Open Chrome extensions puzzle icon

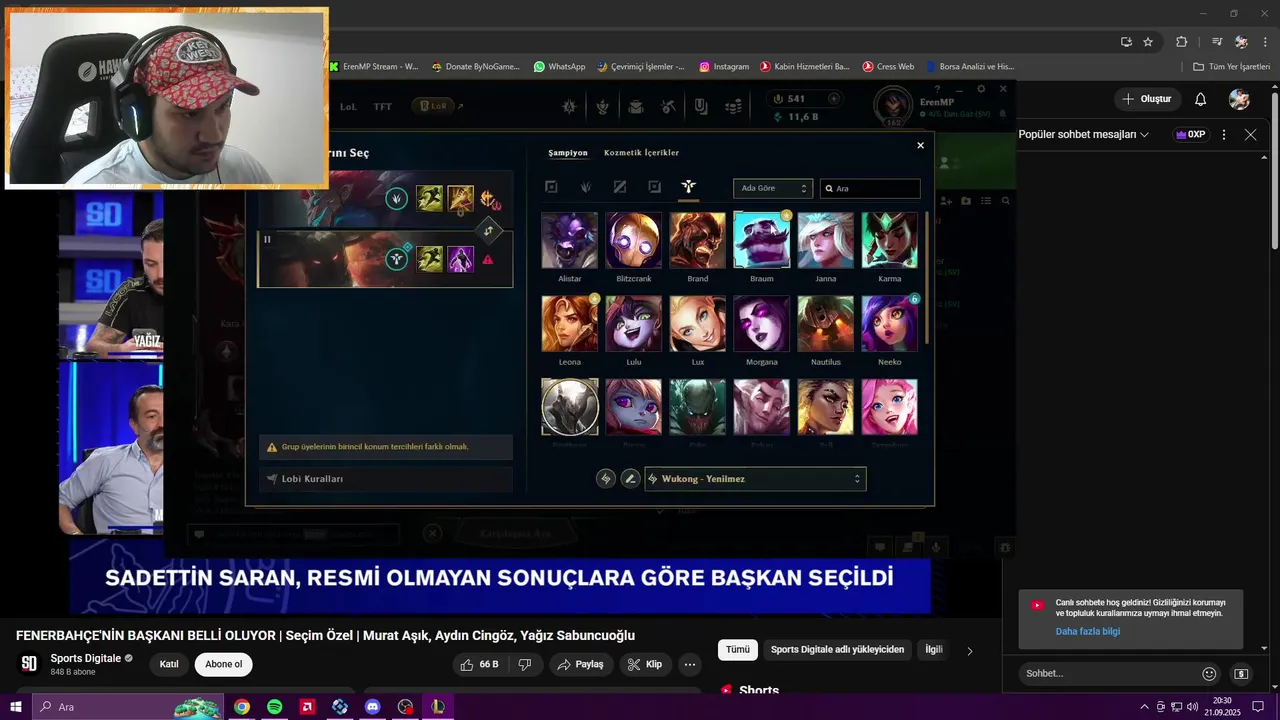(x=1181, y=42)
